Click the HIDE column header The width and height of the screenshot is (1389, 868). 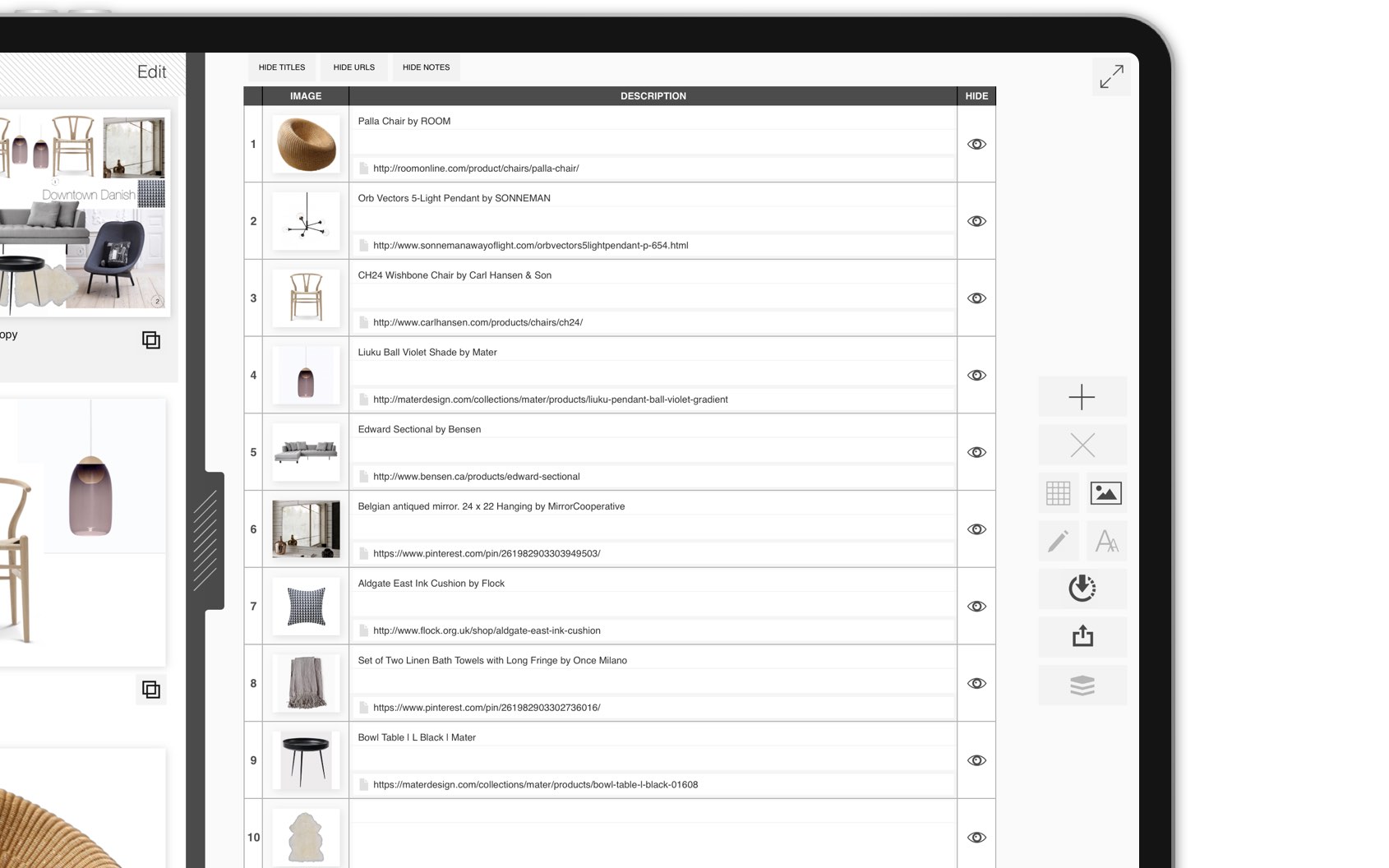(976, 96)
